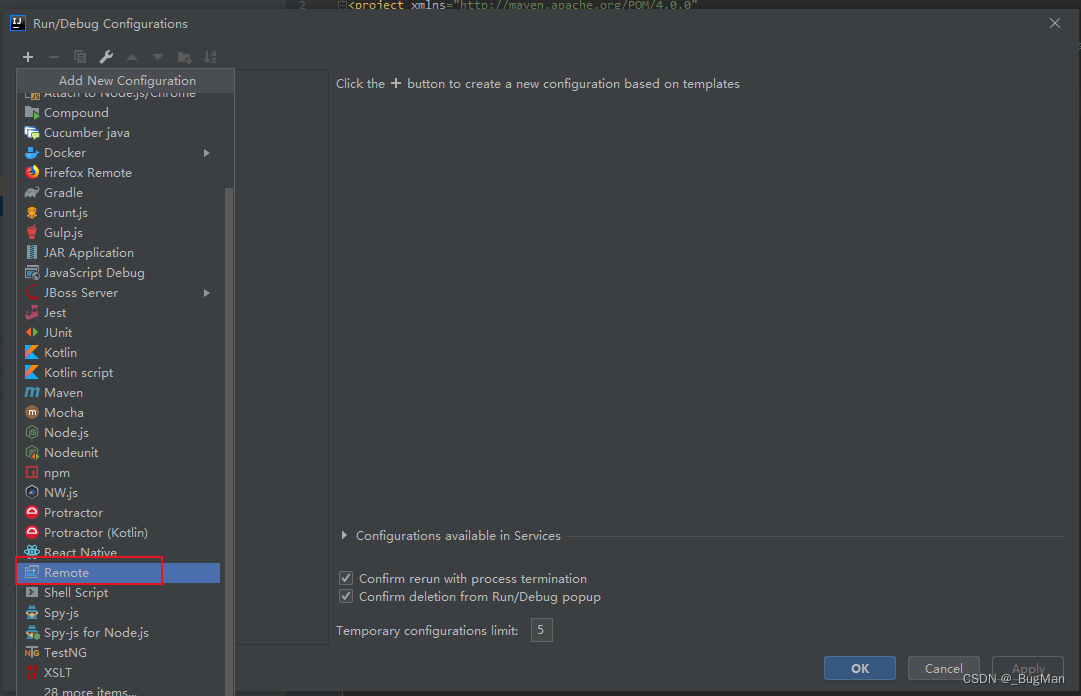Image resolution: width=1081 pixels, height=696 pixels.
Task: Select Gradle configuration type
Action: (119, 192)
